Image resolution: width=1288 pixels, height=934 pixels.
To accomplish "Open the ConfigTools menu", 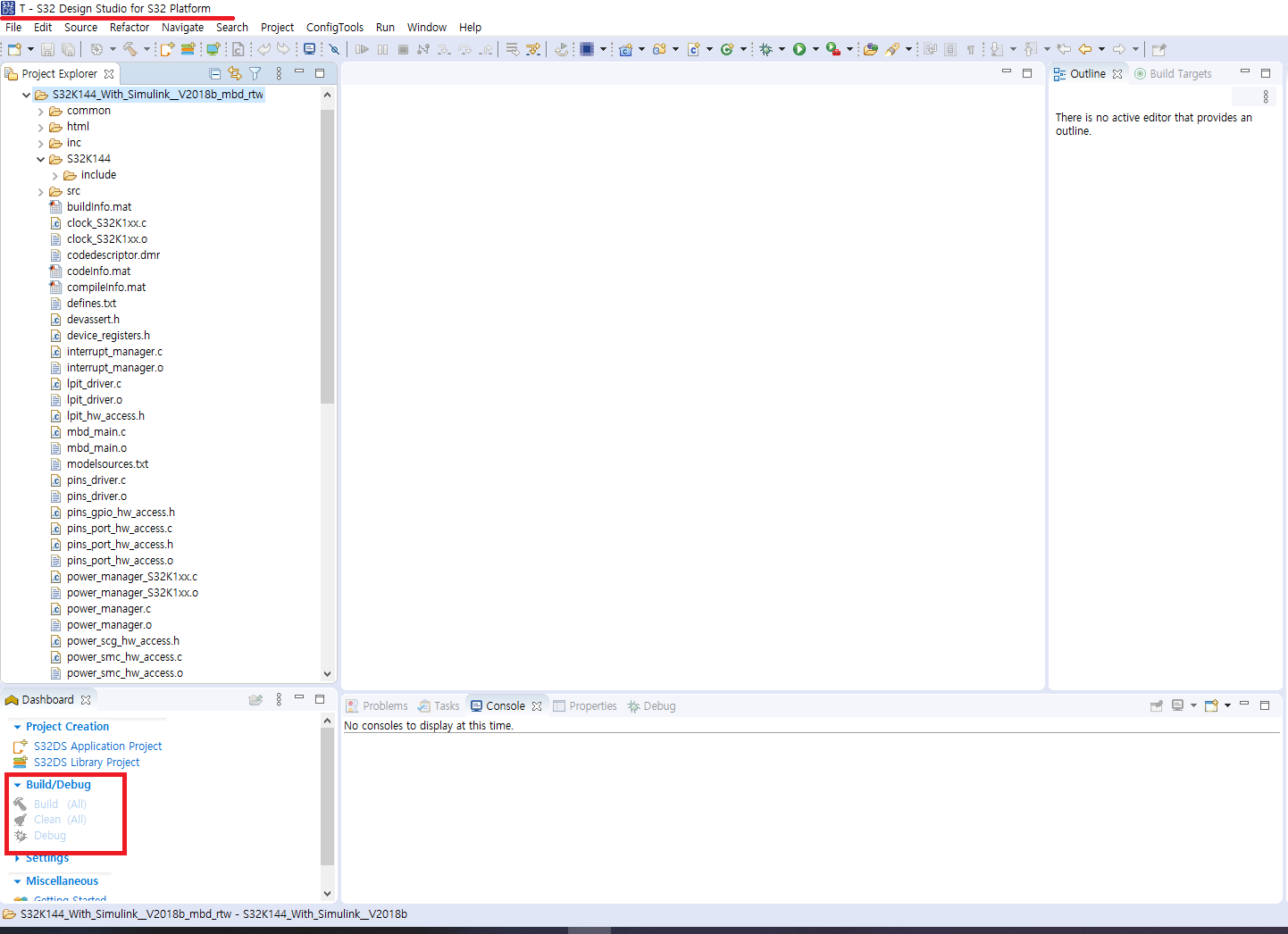I will point(334,27).
